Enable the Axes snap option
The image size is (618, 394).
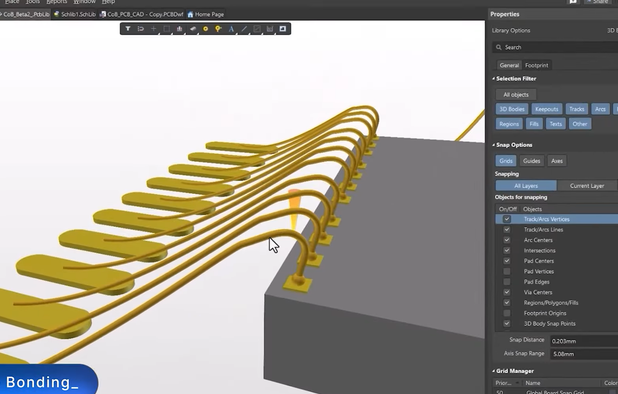coord(557,161)
